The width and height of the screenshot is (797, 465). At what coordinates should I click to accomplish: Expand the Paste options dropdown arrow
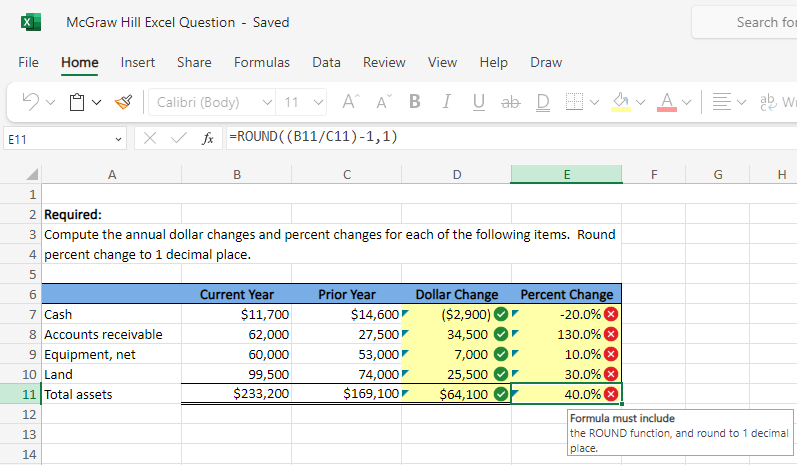click(x=97, y=103)
